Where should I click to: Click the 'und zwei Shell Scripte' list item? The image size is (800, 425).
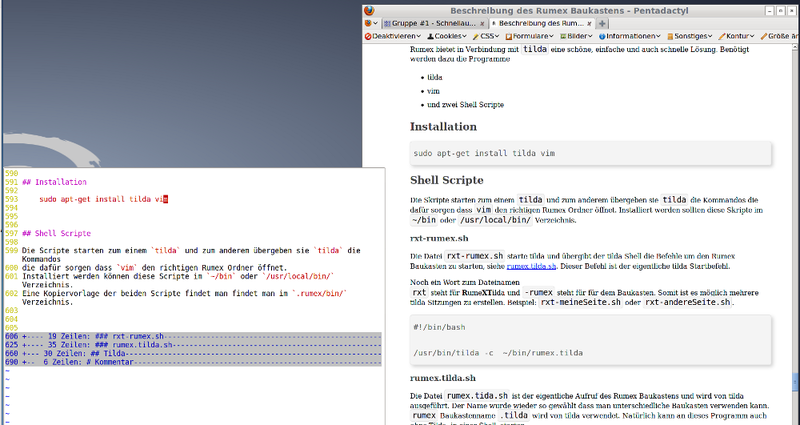pos(465,105)
